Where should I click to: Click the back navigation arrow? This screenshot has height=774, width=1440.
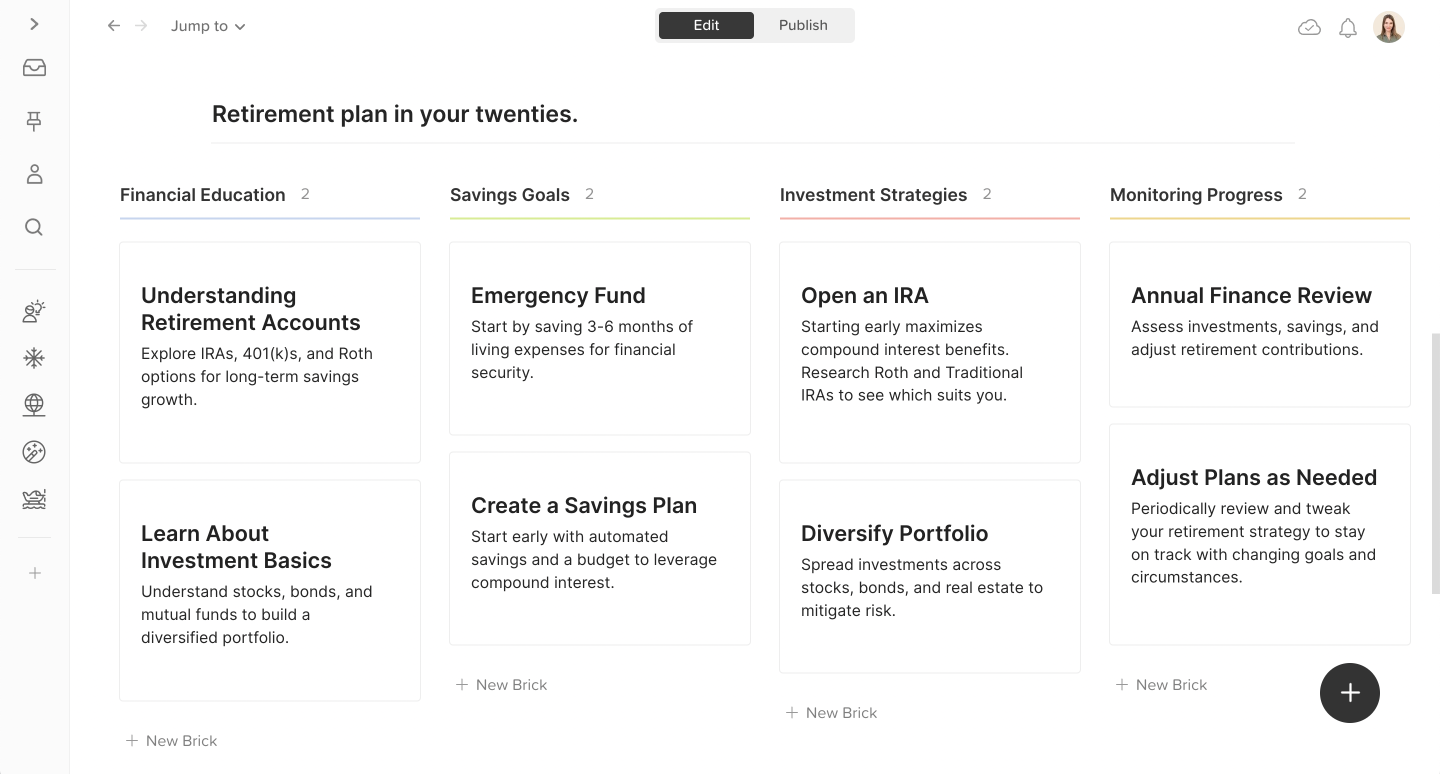tap(114, 26)
